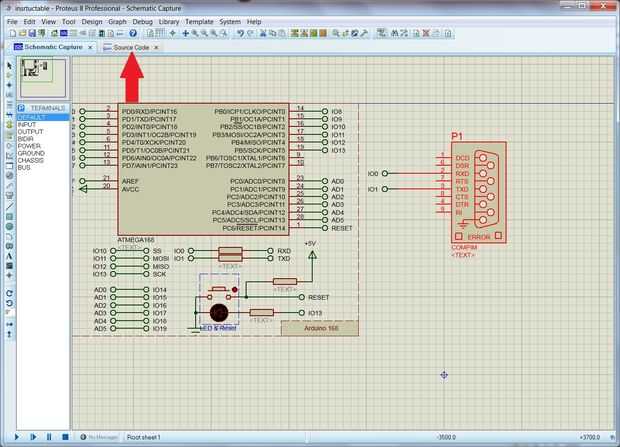The image size is (620, 447).
Task: Select BIDIR in the terminals list
Action: point(43,139)
